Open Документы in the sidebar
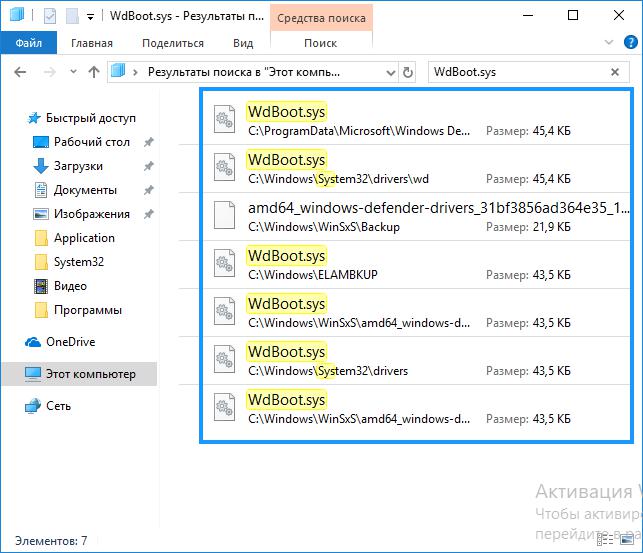 (75, 190)
